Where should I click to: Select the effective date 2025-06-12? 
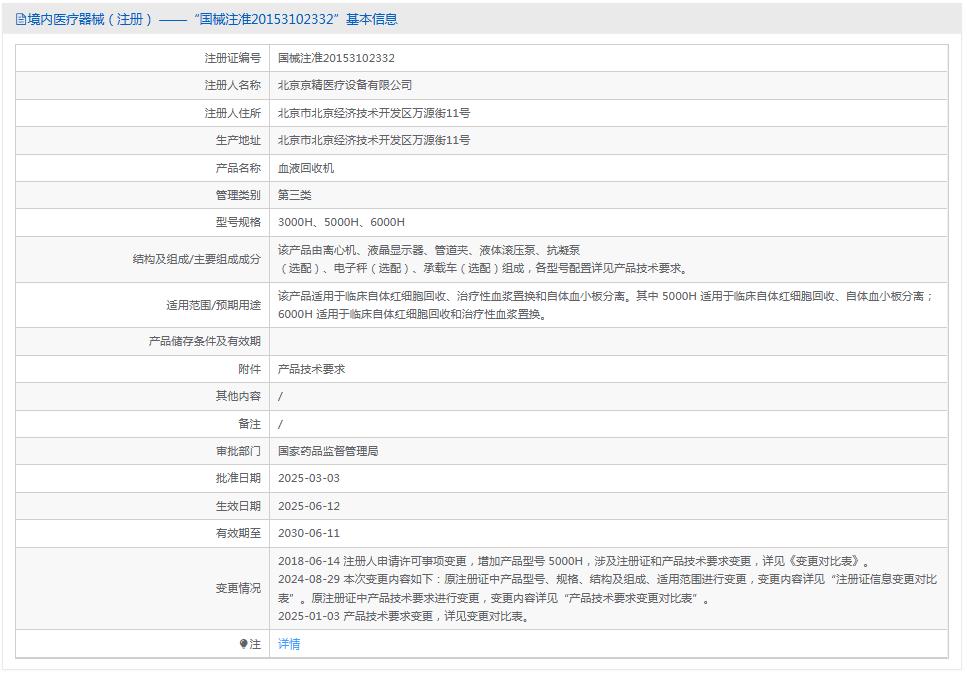(x=311, y=506)
